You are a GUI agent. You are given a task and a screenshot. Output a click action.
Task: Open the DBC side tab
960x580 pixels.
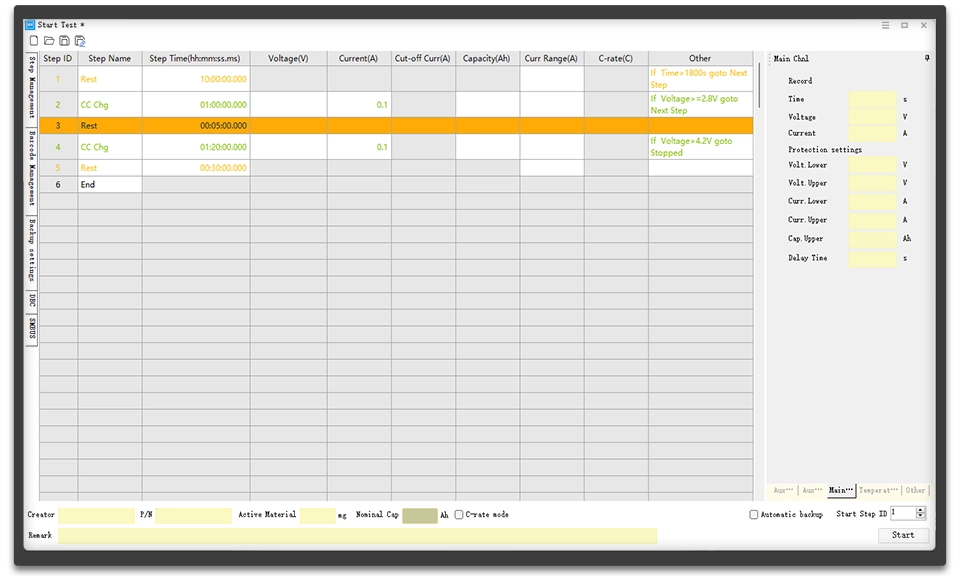point(32,300)
